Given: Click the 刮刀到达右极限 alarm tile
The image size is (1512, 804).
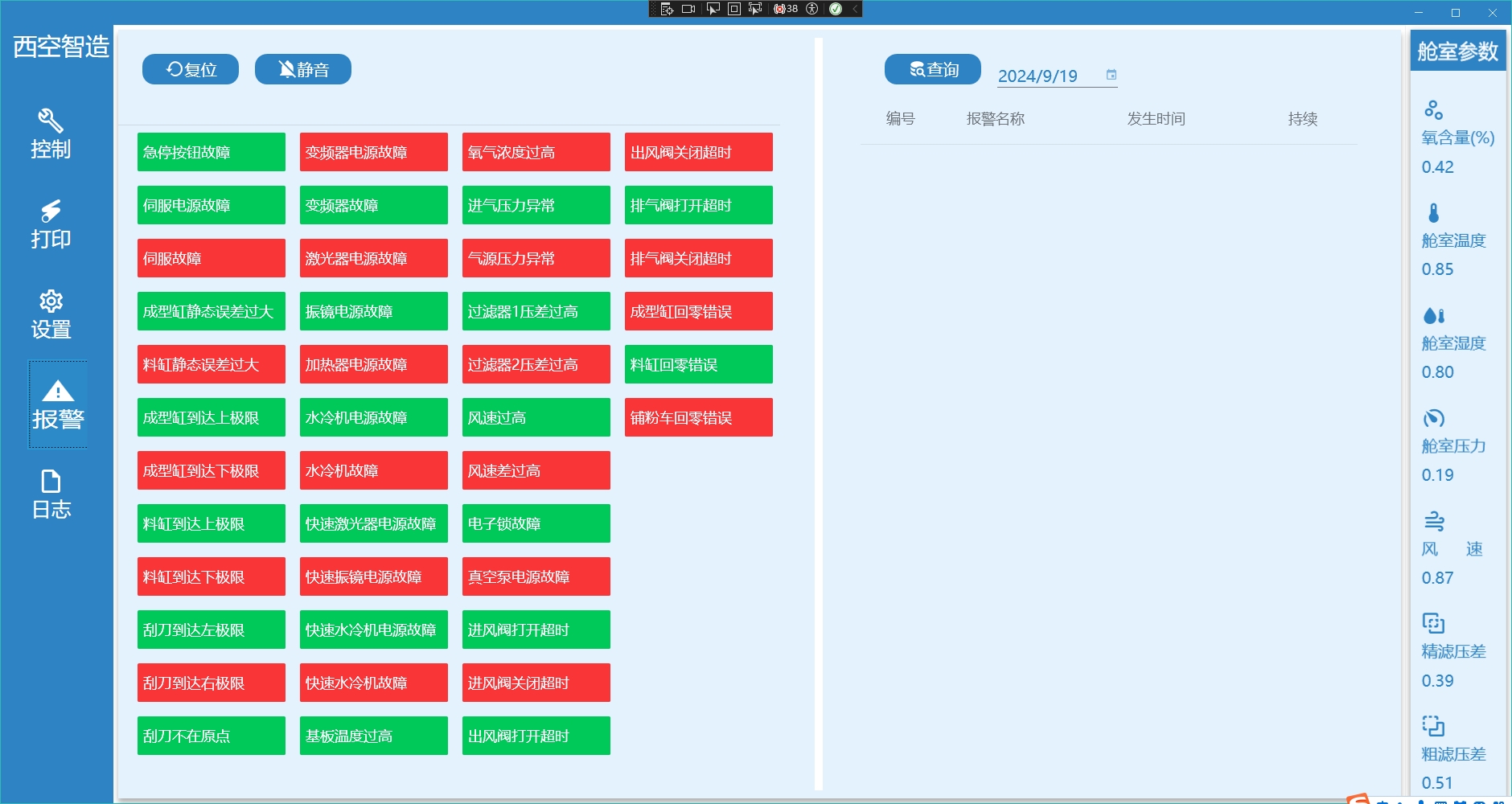Looking at the screenshot, I should coord(212,683).
